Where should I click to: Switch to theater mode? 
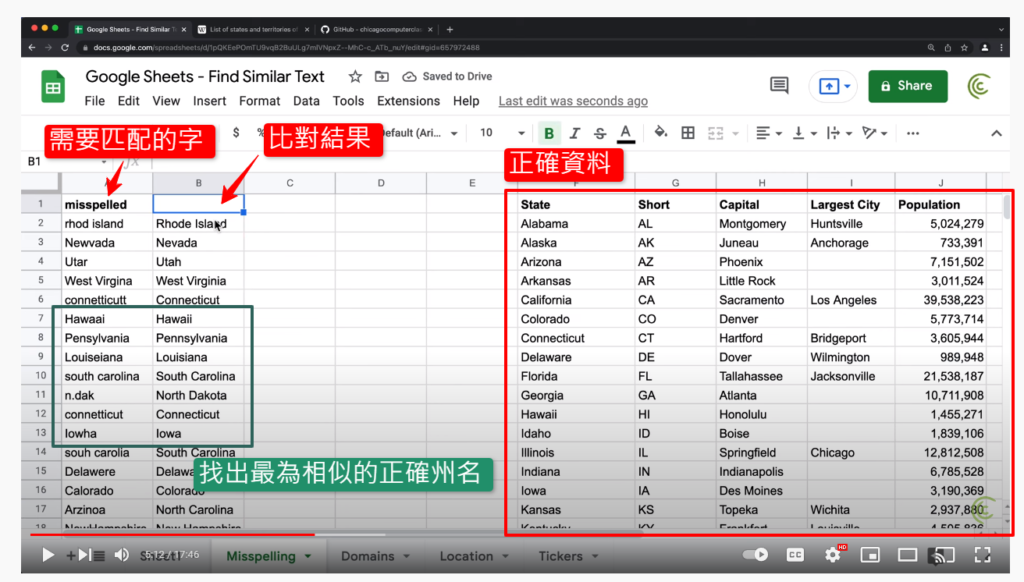[x=907, y=555]
